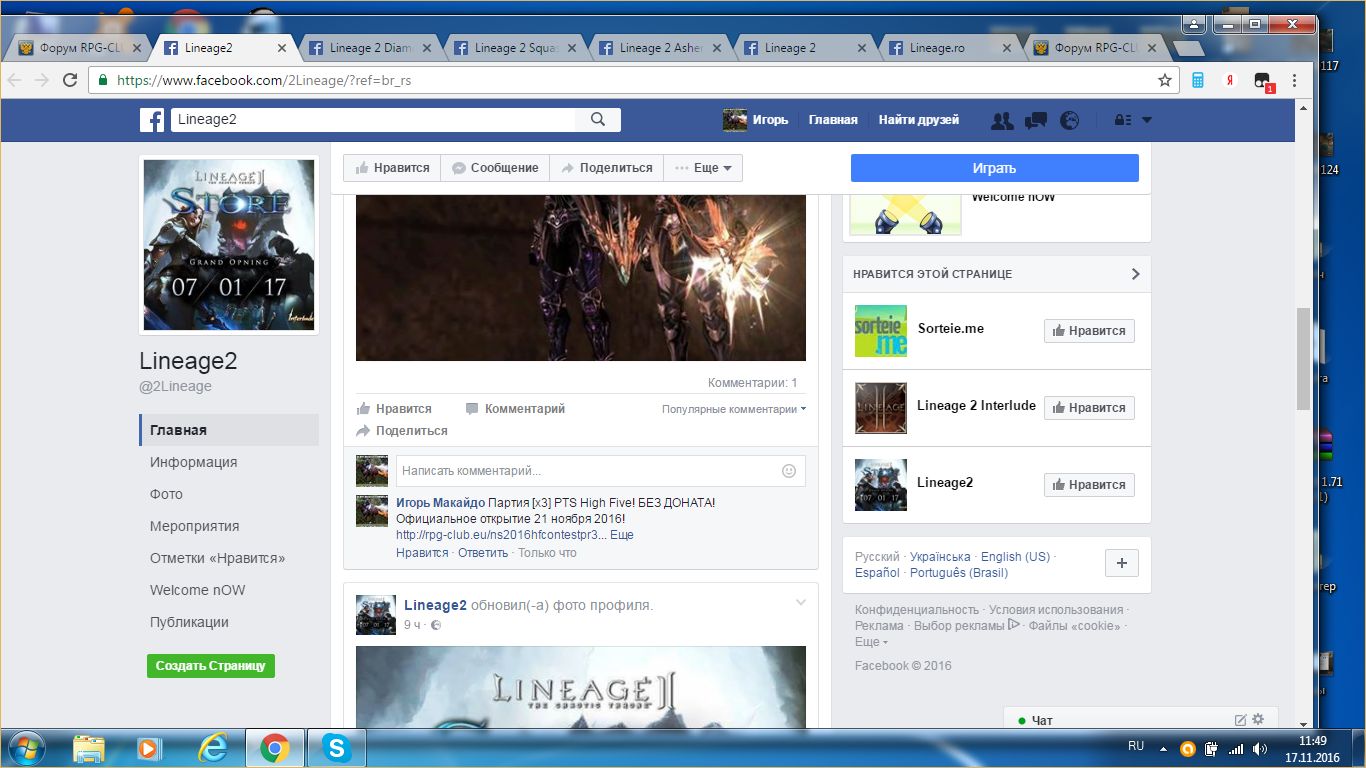
Task: Start new chat message icon
Action: pos(1241,720)
